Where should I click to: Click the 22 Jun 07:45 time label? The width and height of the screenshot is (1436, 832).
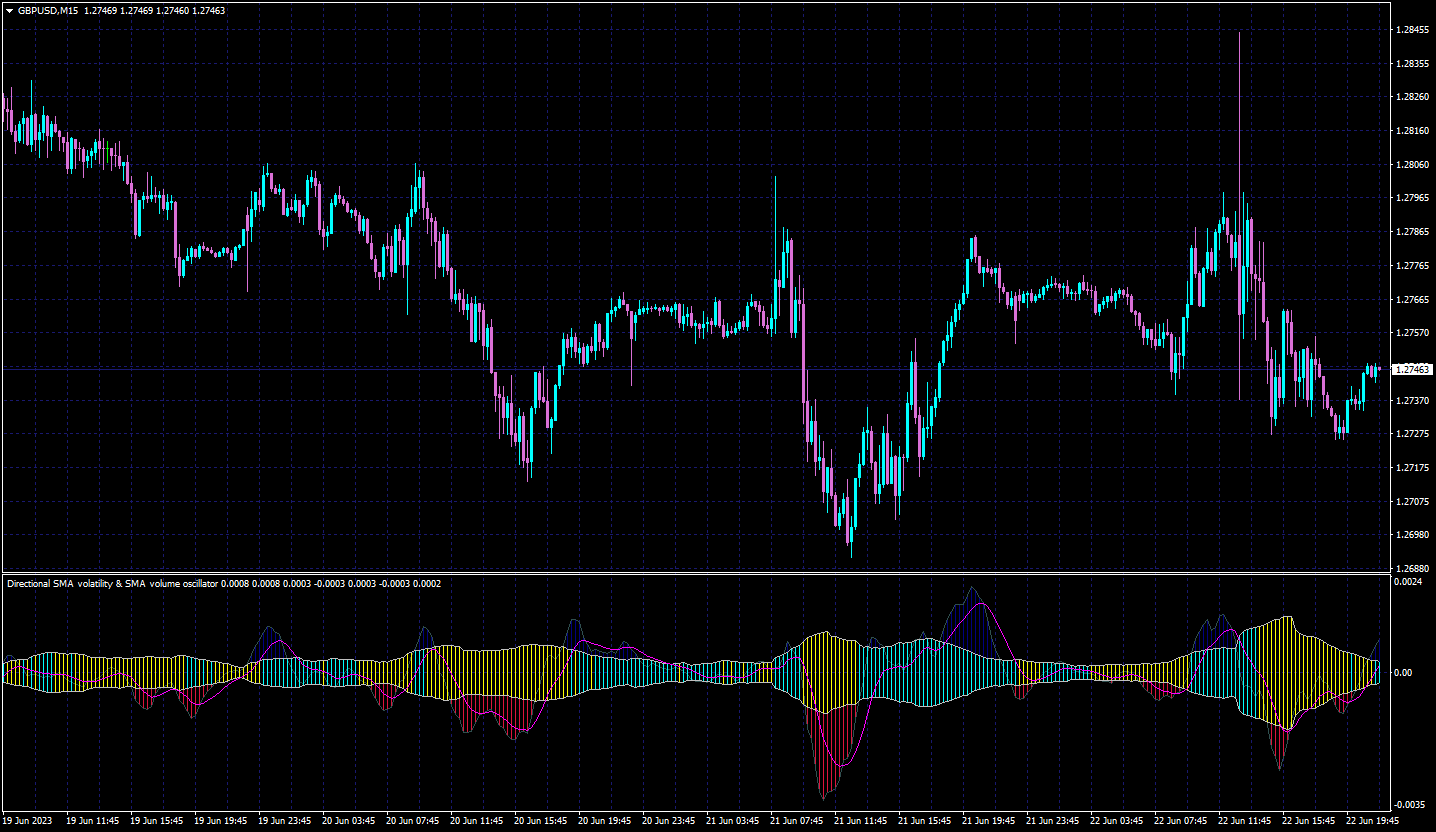1181,820
